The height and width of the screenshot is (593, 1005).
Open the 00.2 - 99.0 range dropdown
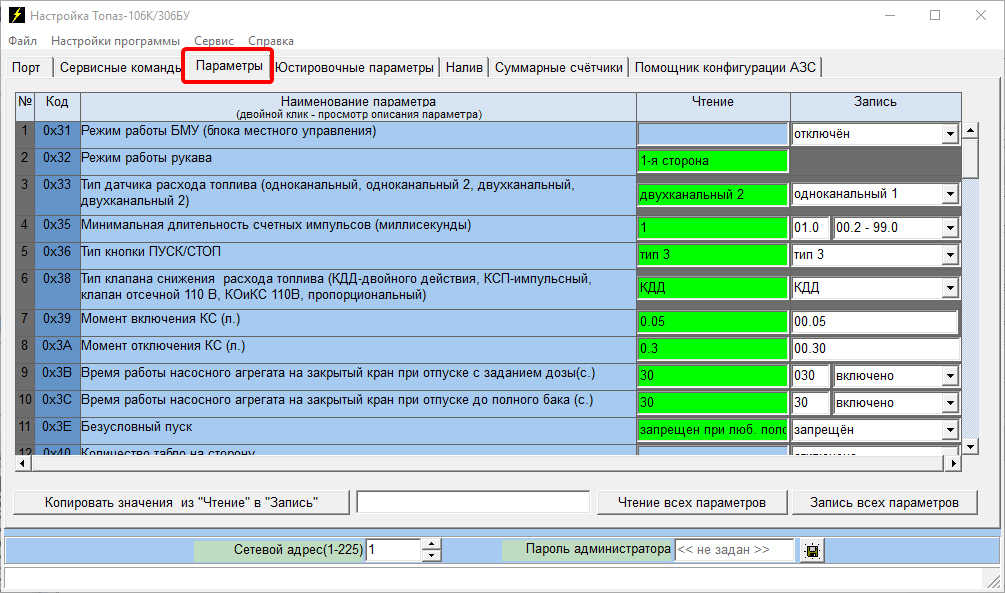click(951, 228)
